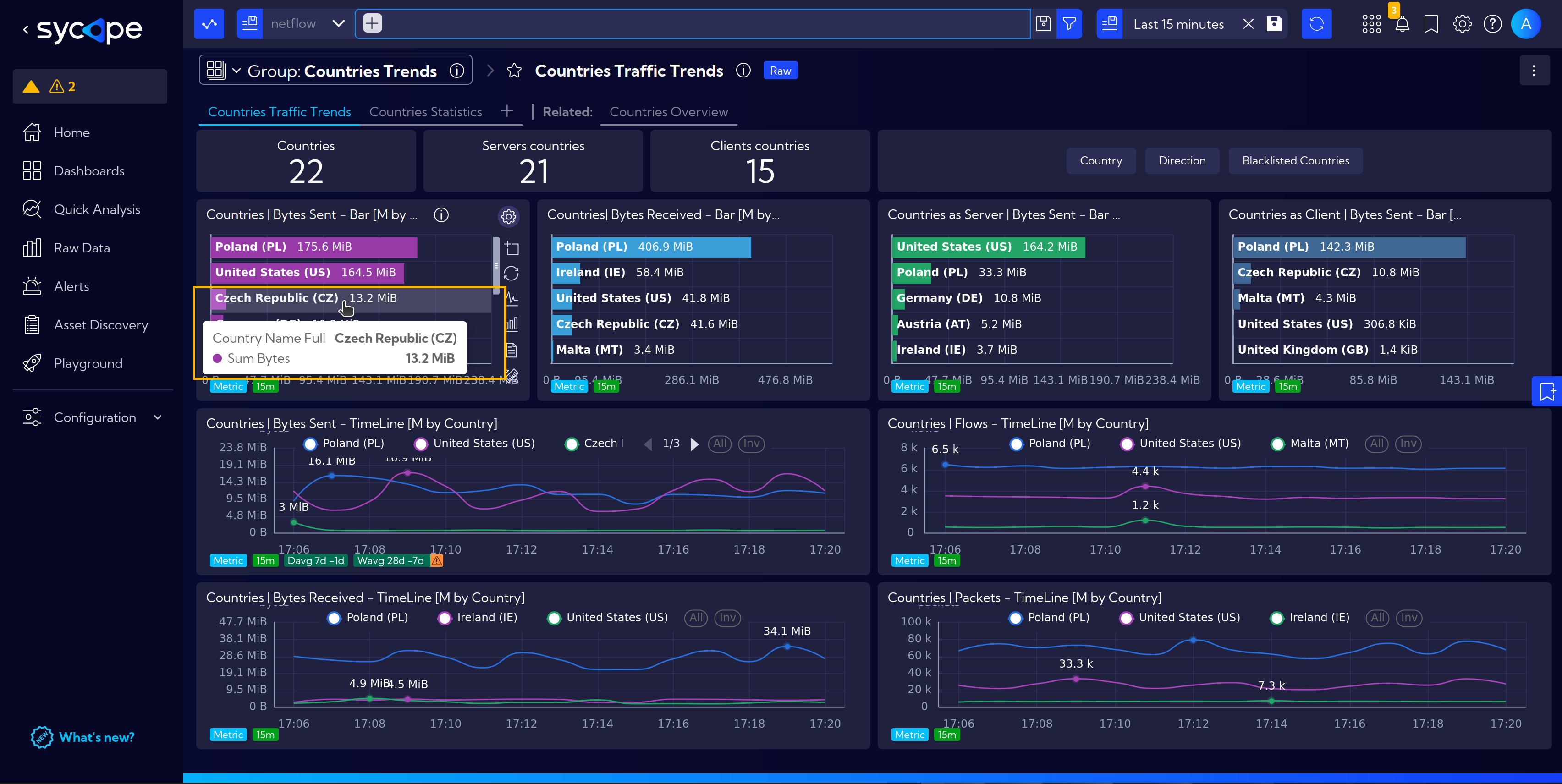Click the Bytes Sent bar widget scrollbar
Viewport: 1562px width, 784px height.
pyautogui.click(x=496, y=266)
